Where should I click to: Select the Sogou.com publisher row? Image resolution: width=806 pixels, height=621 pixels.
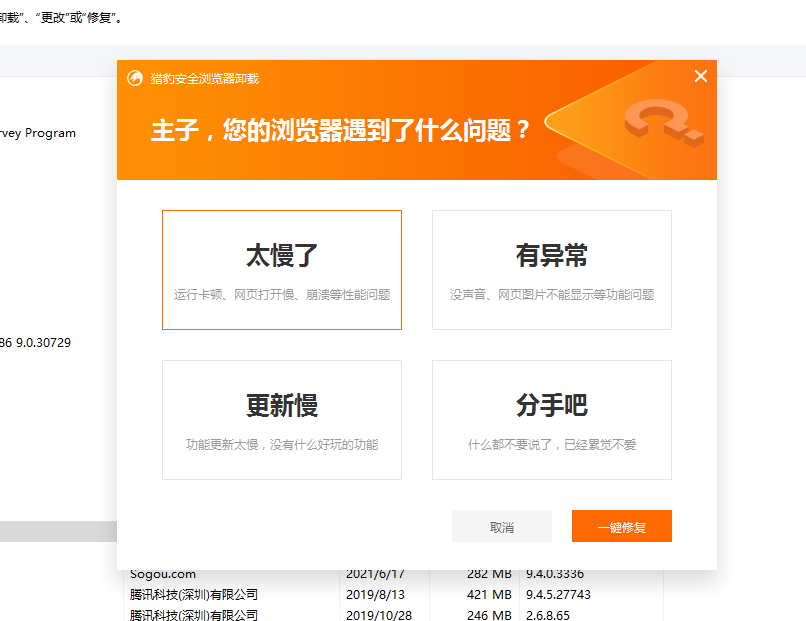[163, 574]
